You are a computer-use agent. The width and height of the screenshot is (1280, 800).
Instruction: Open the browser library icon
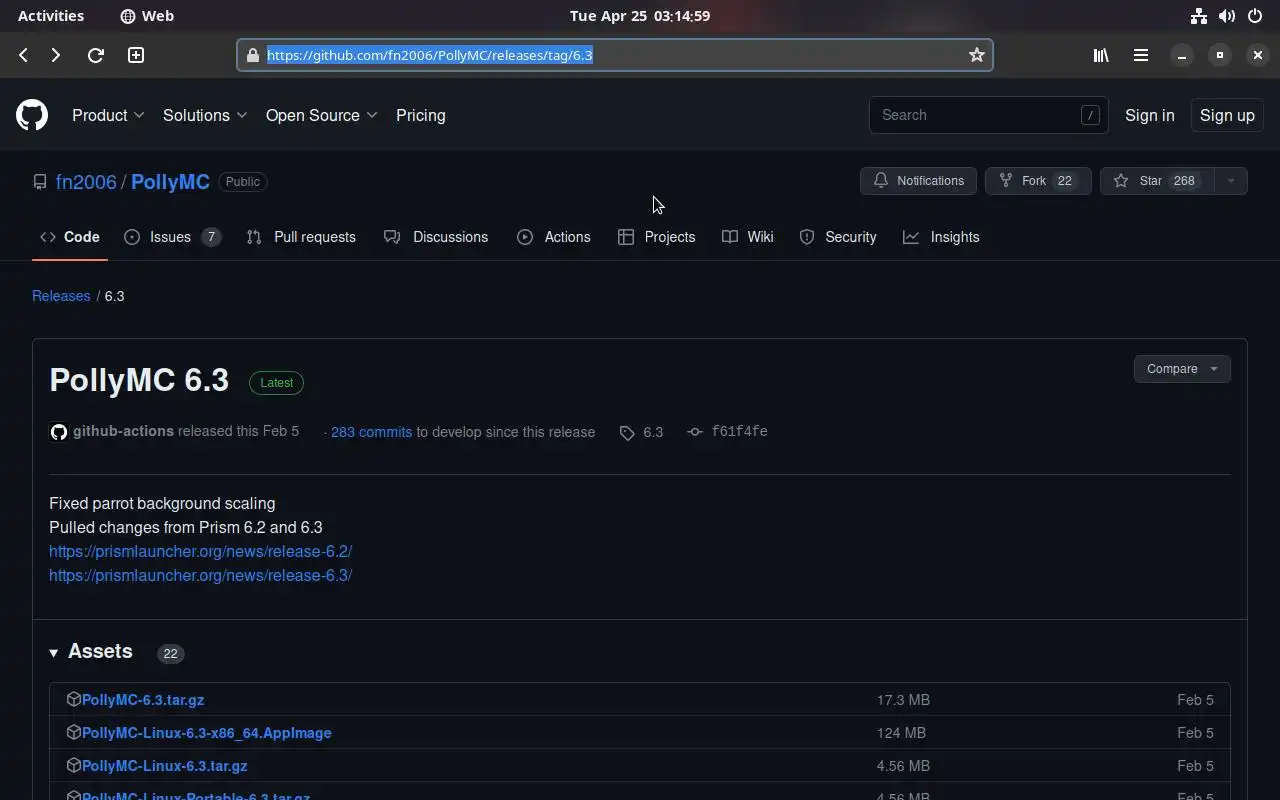pyautogui.click(x=1101, y=55)
